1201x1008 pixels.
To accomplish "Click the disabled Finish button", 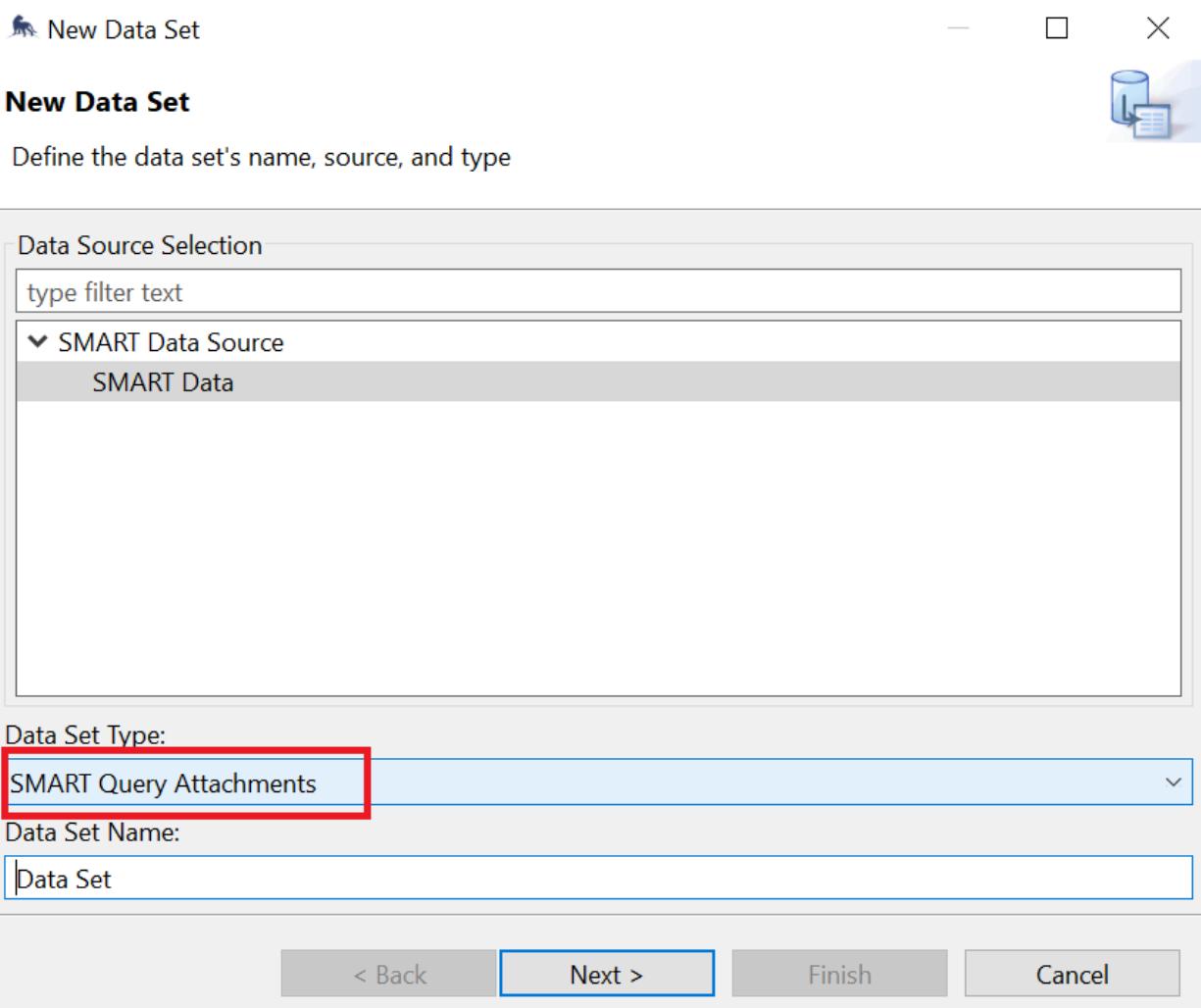I will pyautogui.click(x=839, y=974).
